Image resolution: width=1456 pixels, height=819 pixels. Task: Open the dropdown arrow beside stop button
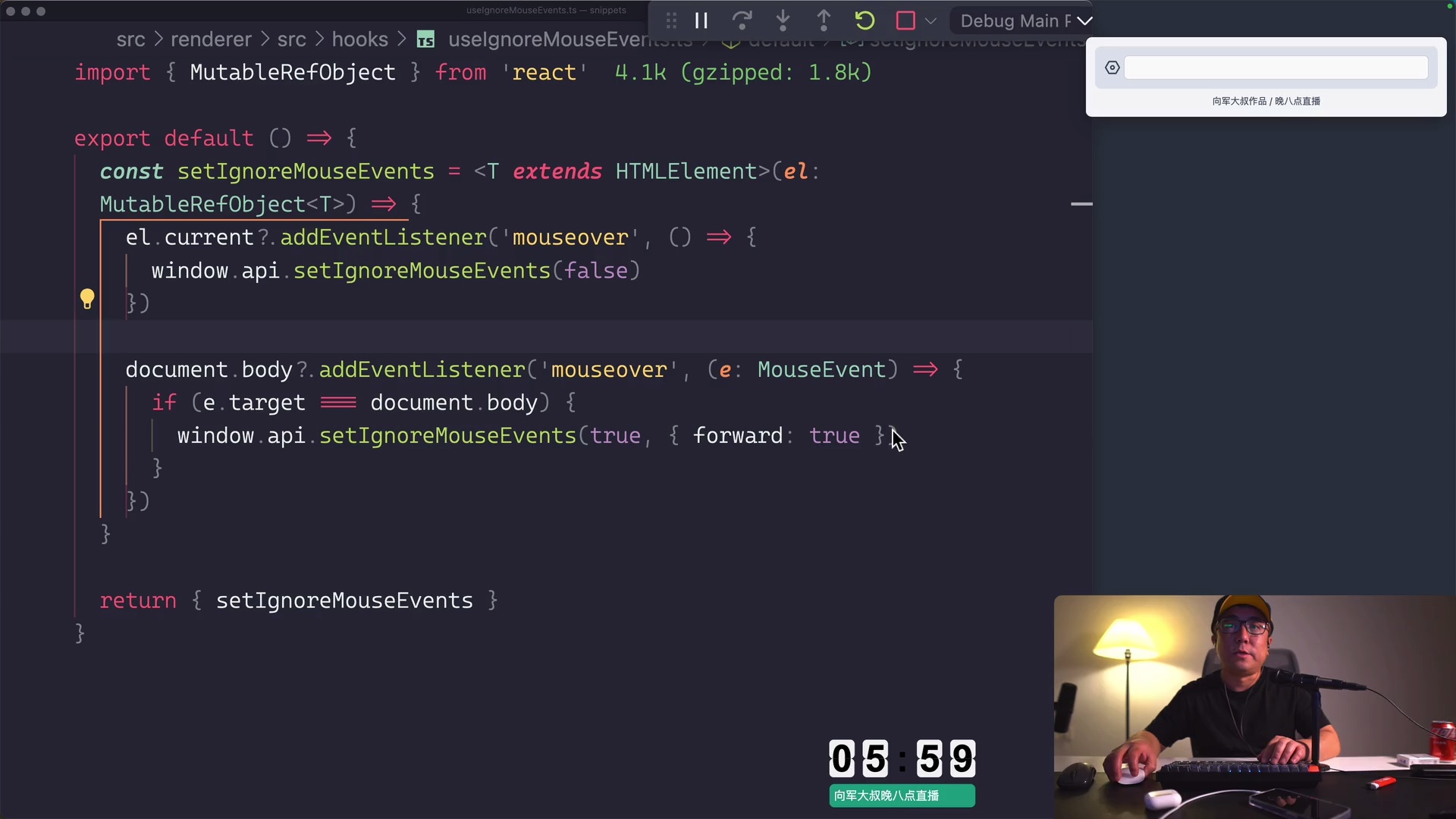pyautogui.click(x=931, y=20)
